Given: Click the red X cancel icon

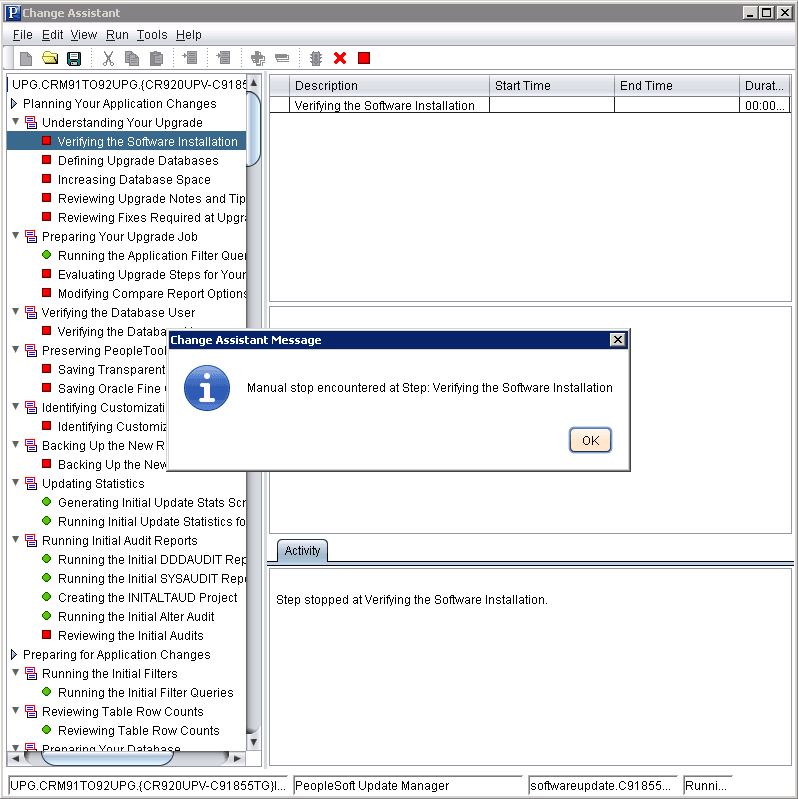Looking at the screenshot, I should point(340,58).
